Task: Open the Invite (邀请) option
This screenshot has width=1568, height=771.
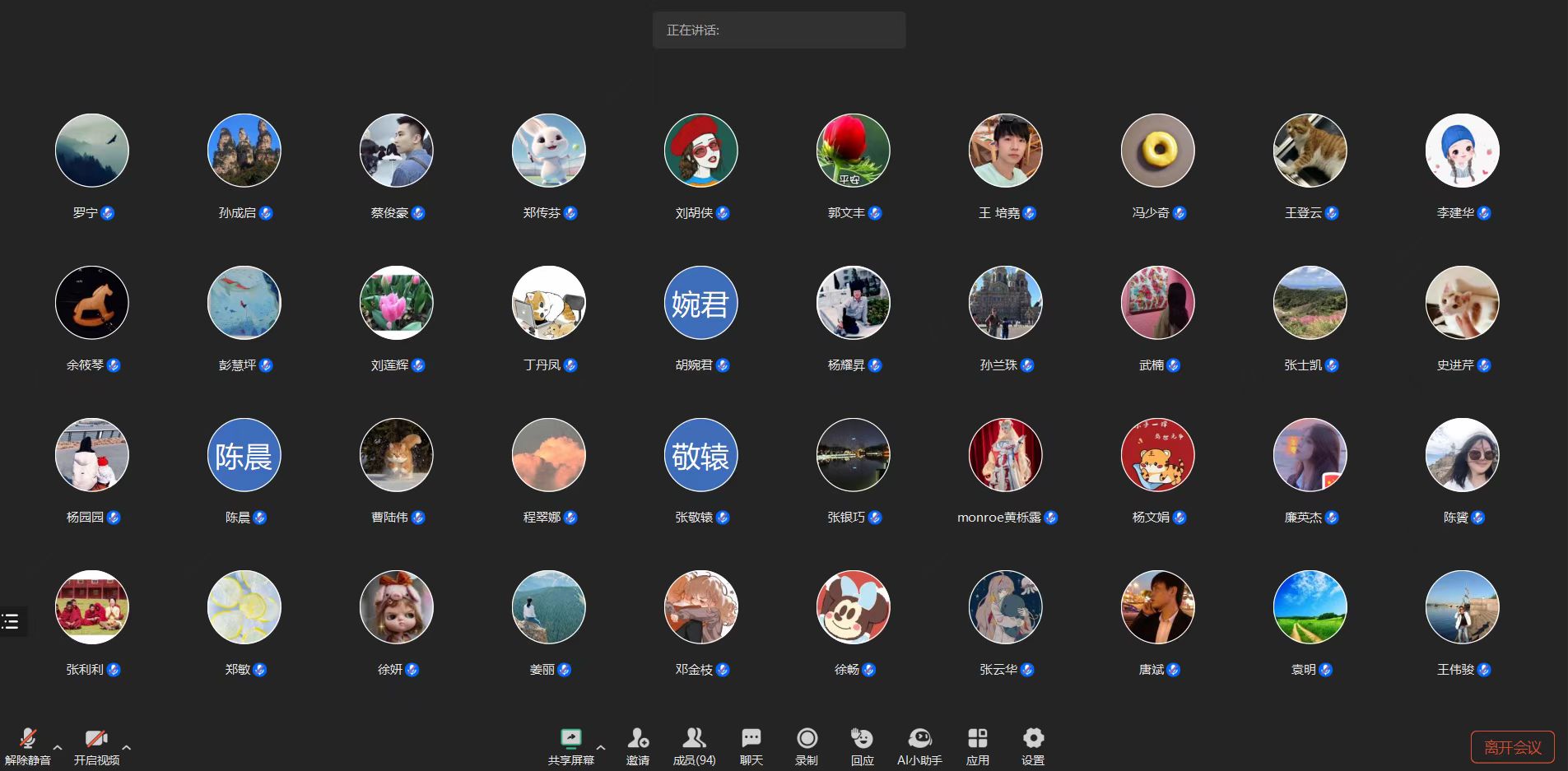Action: pos(637,738)
